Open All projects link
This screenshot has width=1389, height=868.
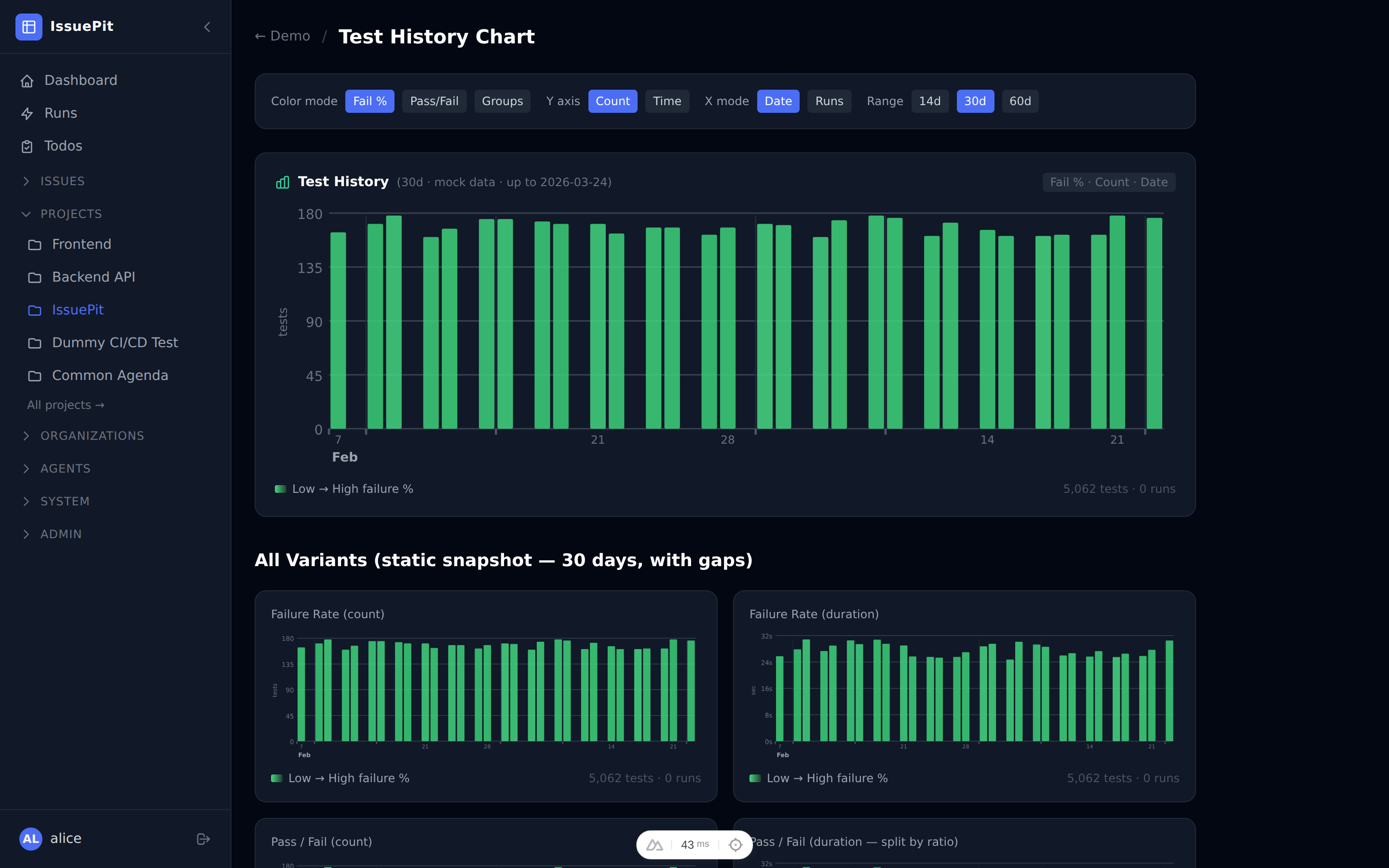pyautogui.click(x=65, y=405)
